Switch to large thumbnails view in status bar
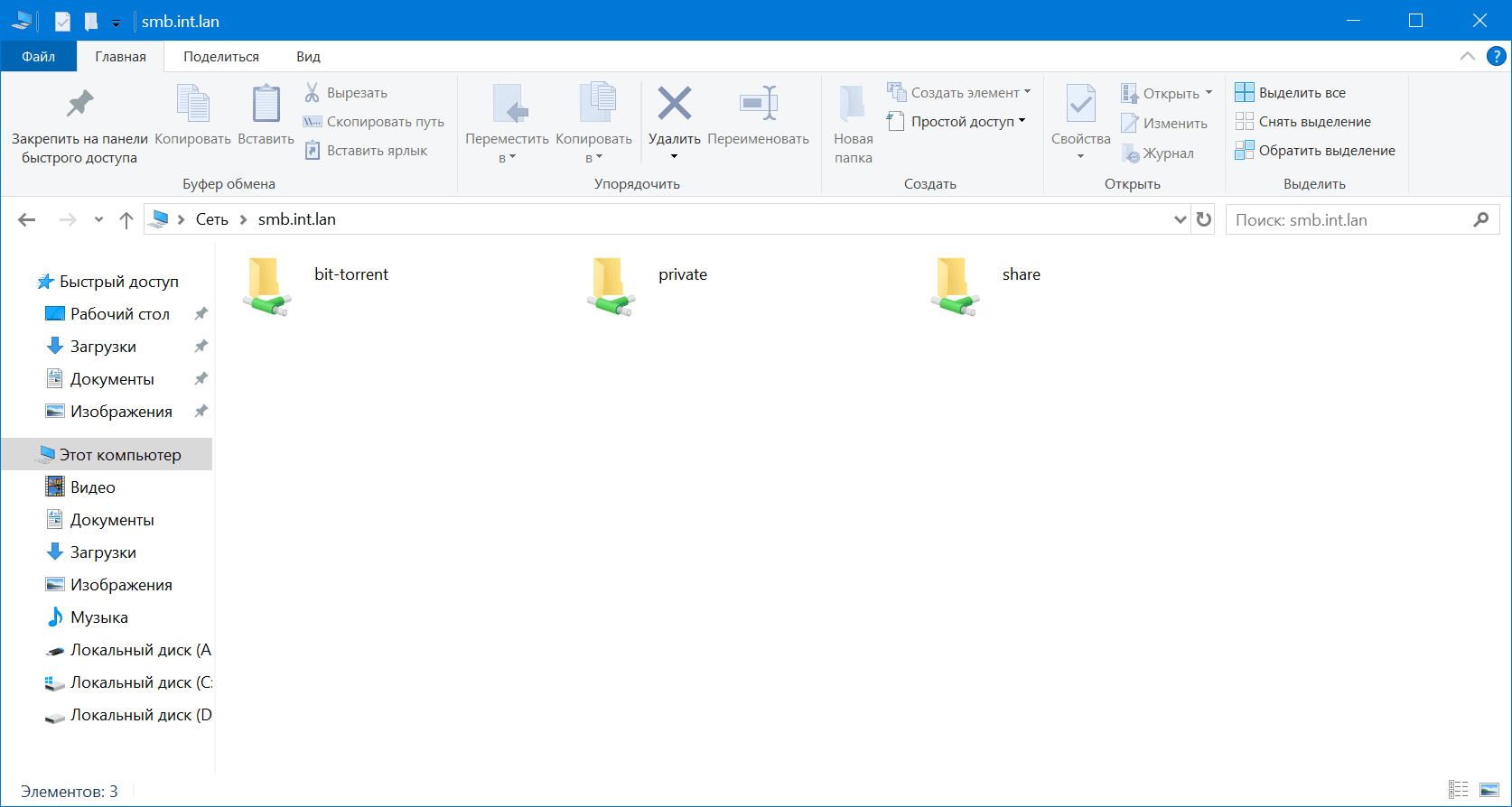Viewport: 1512px width, 807px height. pyautogui.click(x=1489, y=791)
